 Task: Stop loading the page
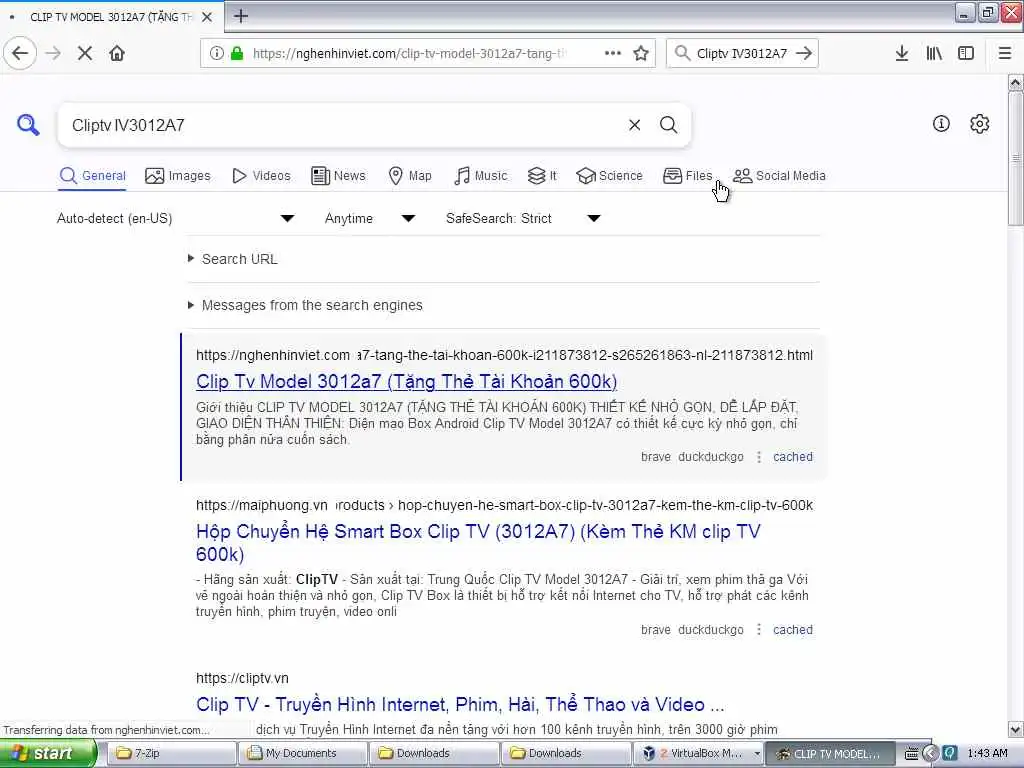point(85,54)
